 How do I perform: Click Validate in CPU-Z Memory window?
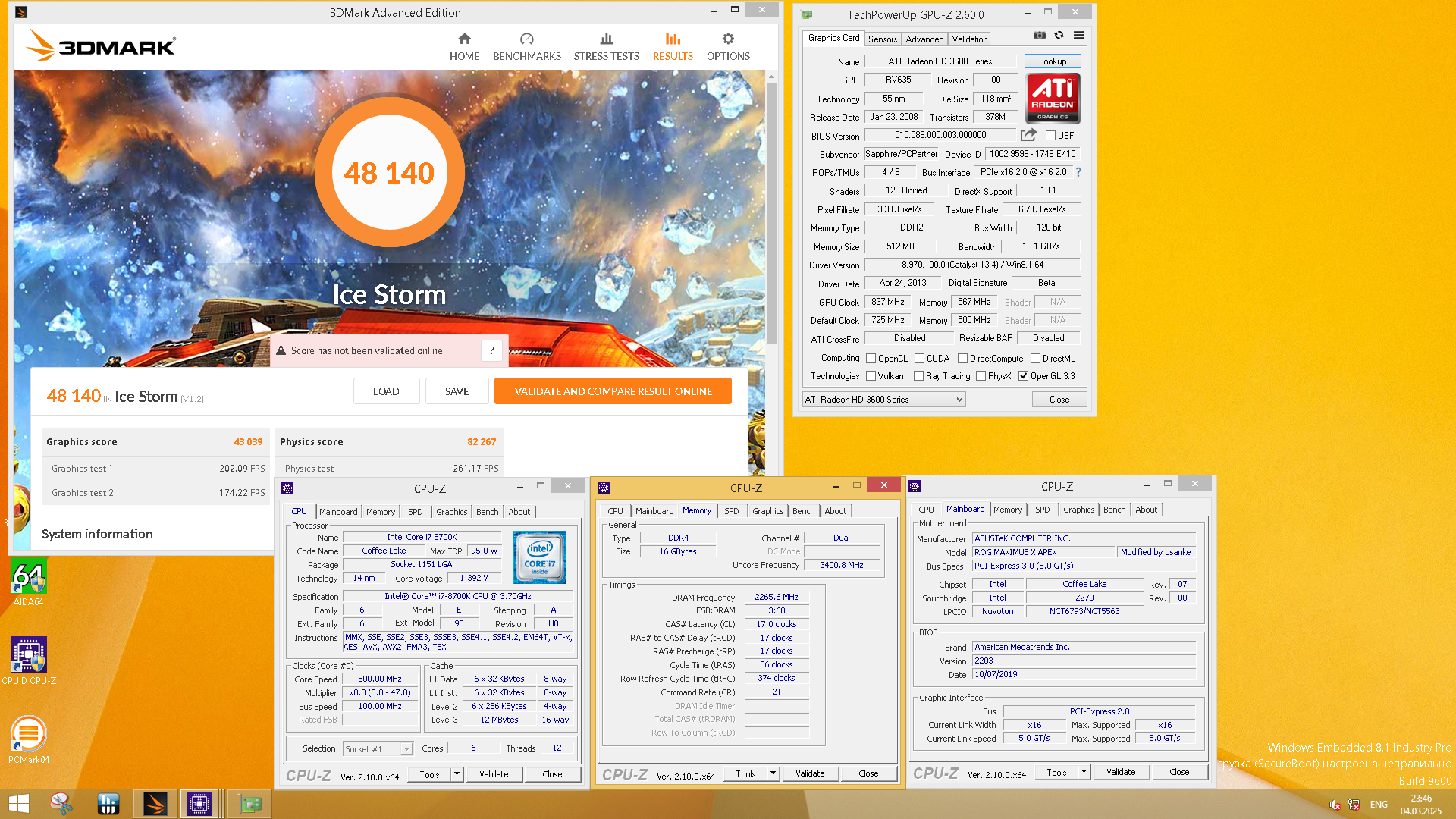pos(810,773)
